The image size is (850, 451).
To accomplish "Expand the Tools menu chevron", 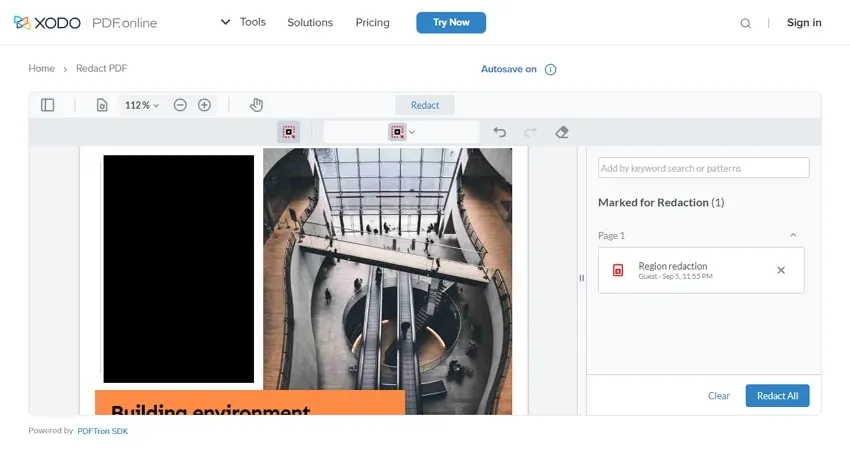I will click(226, 22).
